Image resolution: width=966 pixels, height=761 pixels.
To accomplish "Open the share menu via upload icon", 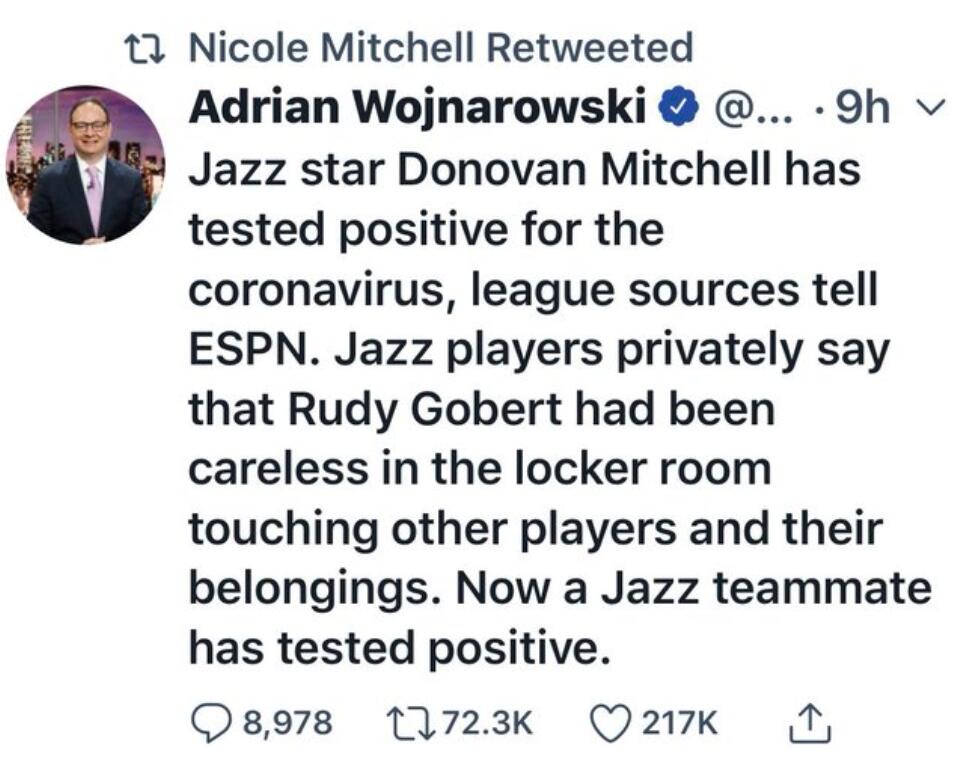I will [810, 721].
